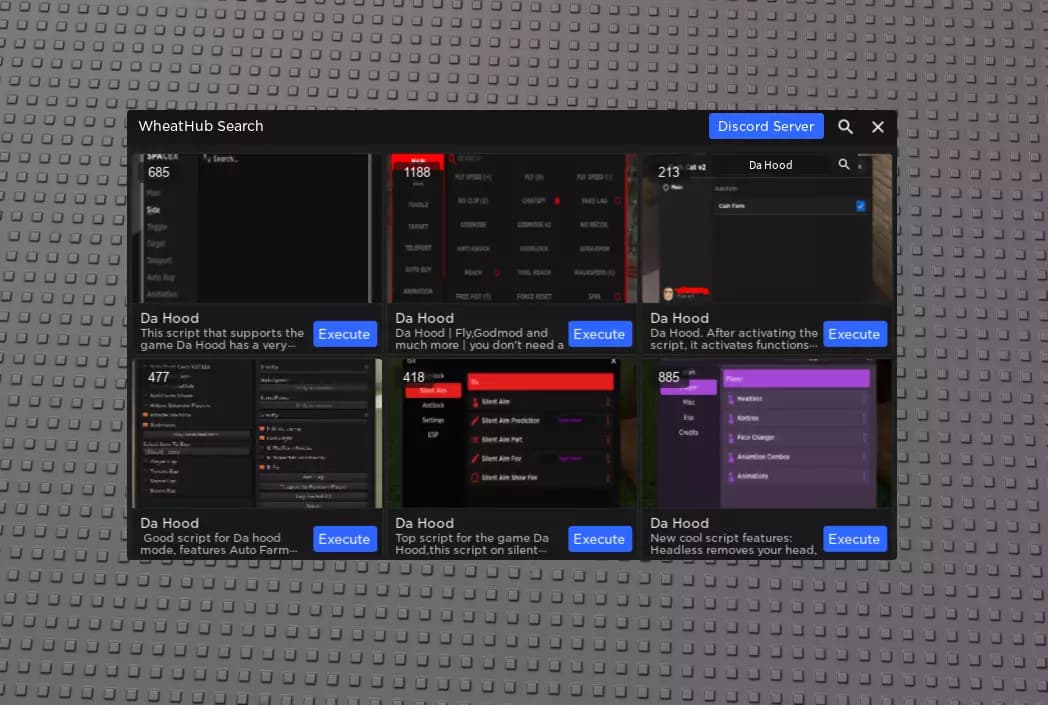Select the Da Hood title on the Auto Farm card

click(x=168, y=522)
